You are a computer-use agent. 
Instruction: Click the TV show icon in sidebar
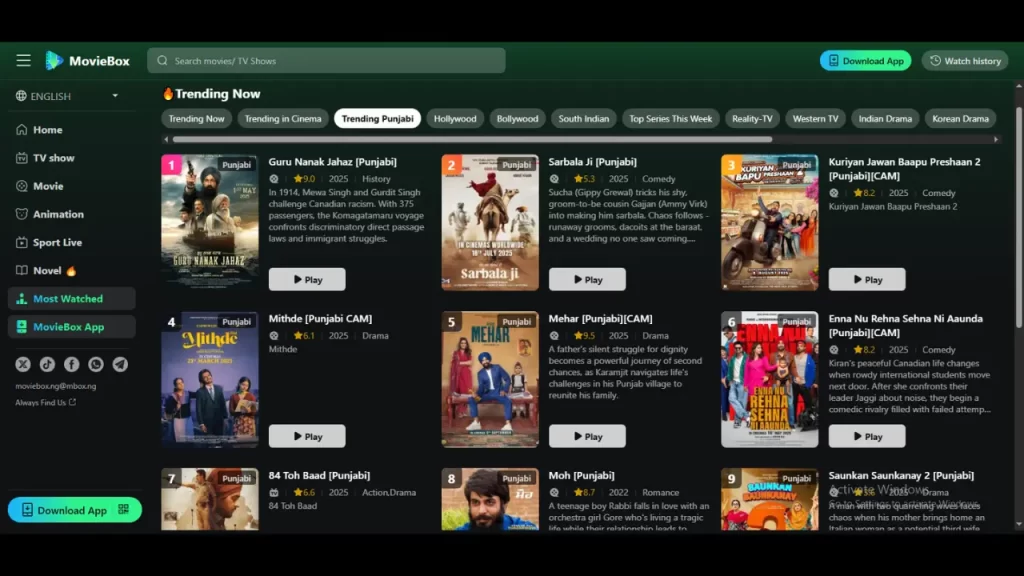click(x=22, y=157)
